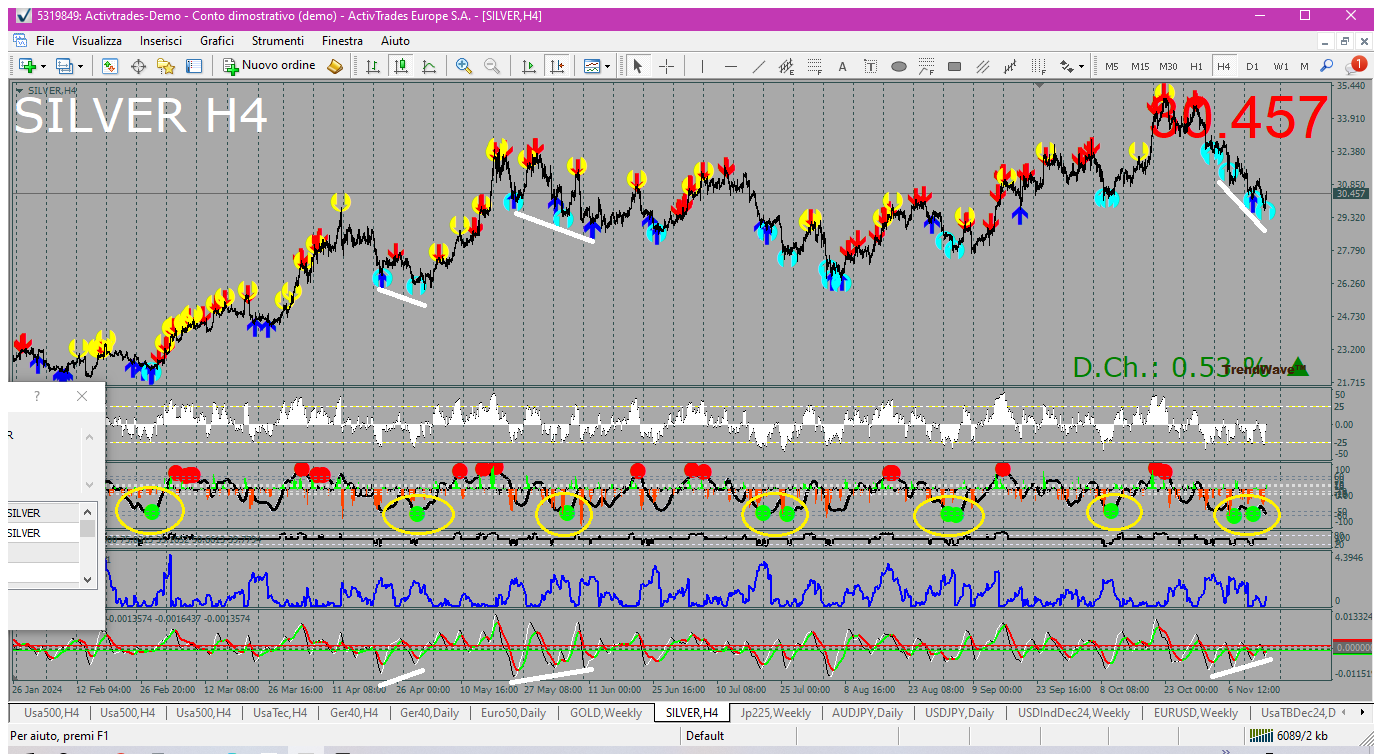Select the parallel lines channel tool

[x=984, y=66]
